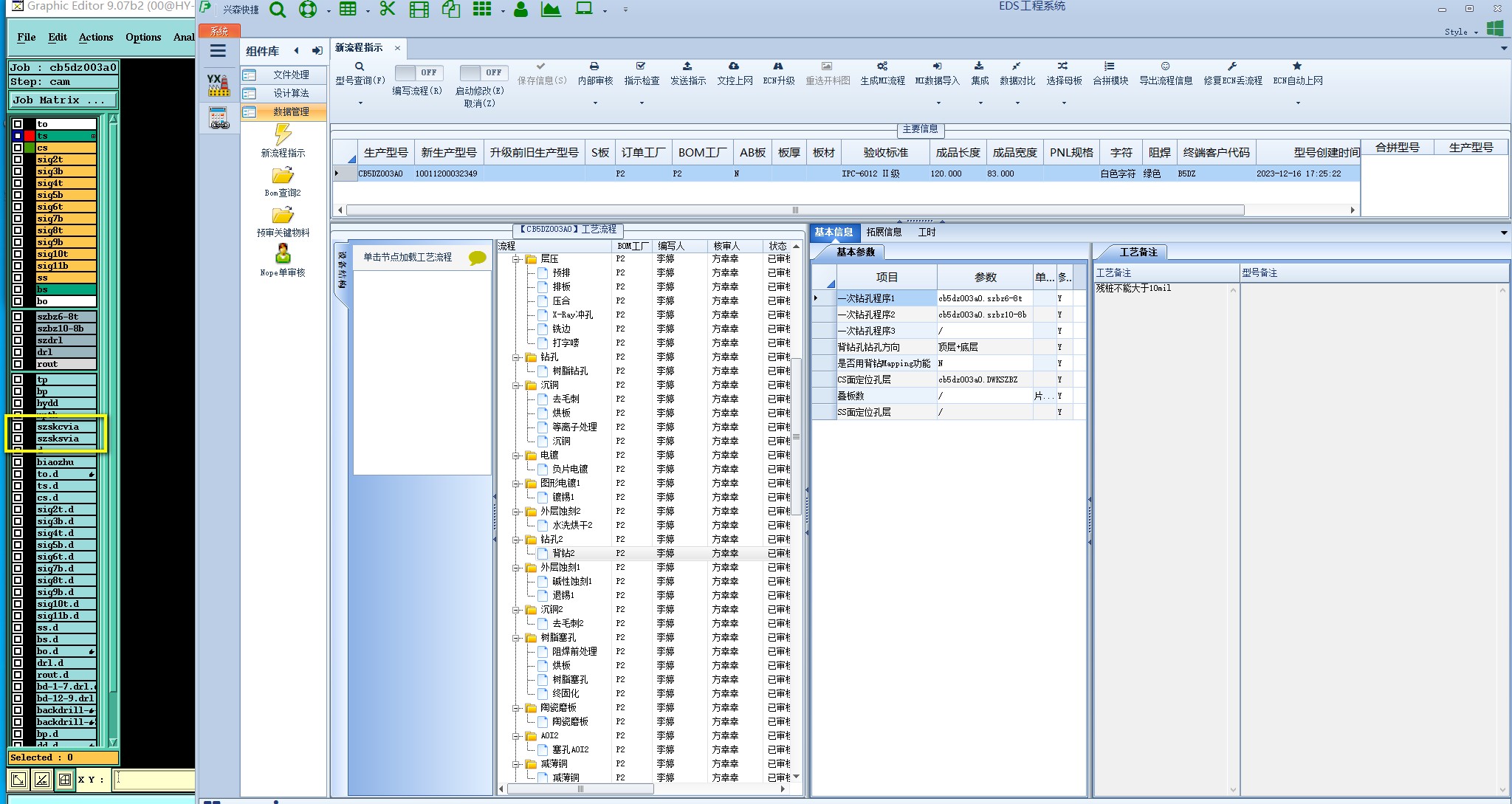
Task: Click the 内部审核 printer icon
Action: pyautogui.click(x=594, y=66)
